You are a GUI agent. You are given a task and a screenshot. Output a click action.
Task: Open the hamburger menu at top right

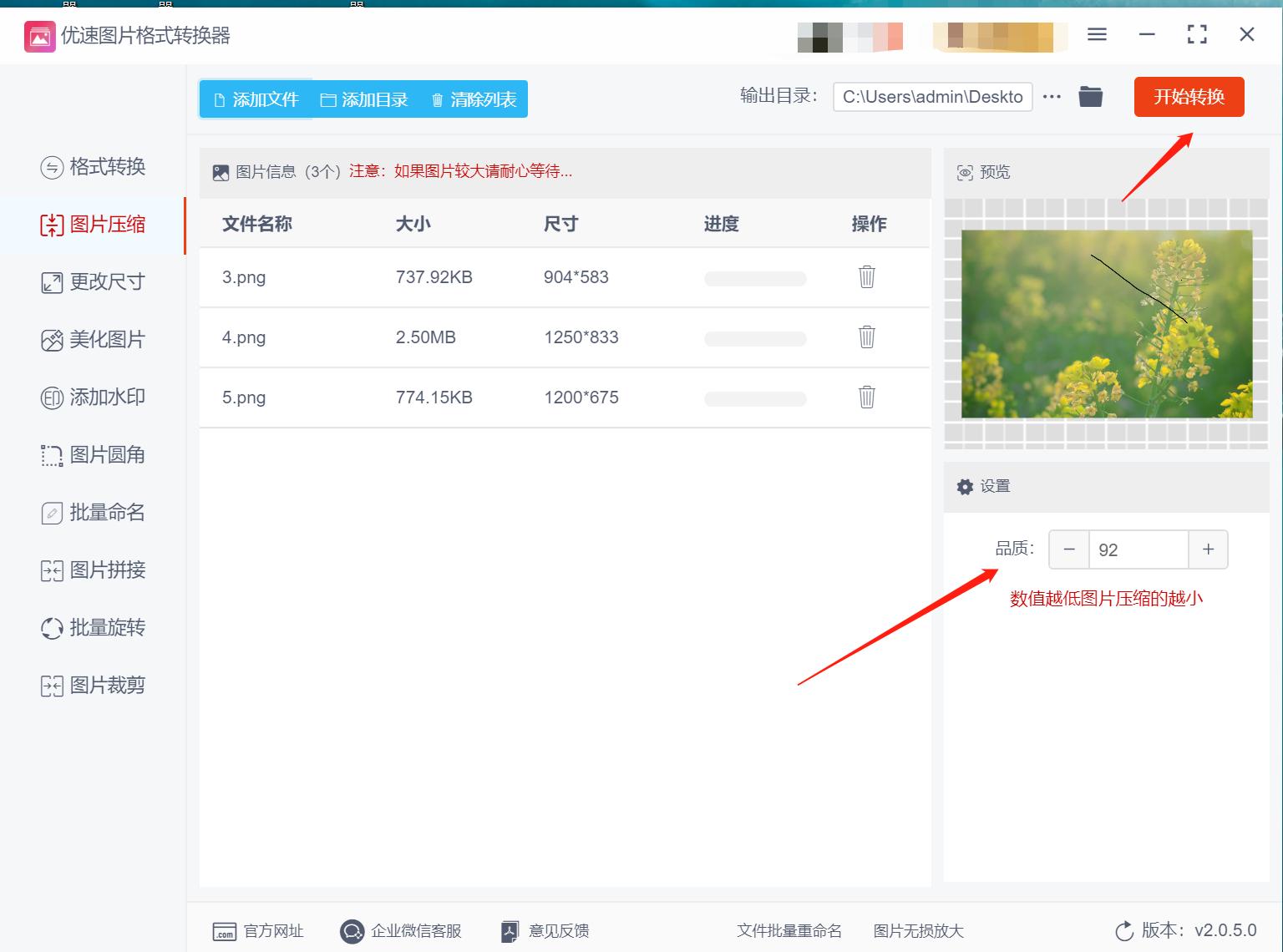(x=1097, y=34)
